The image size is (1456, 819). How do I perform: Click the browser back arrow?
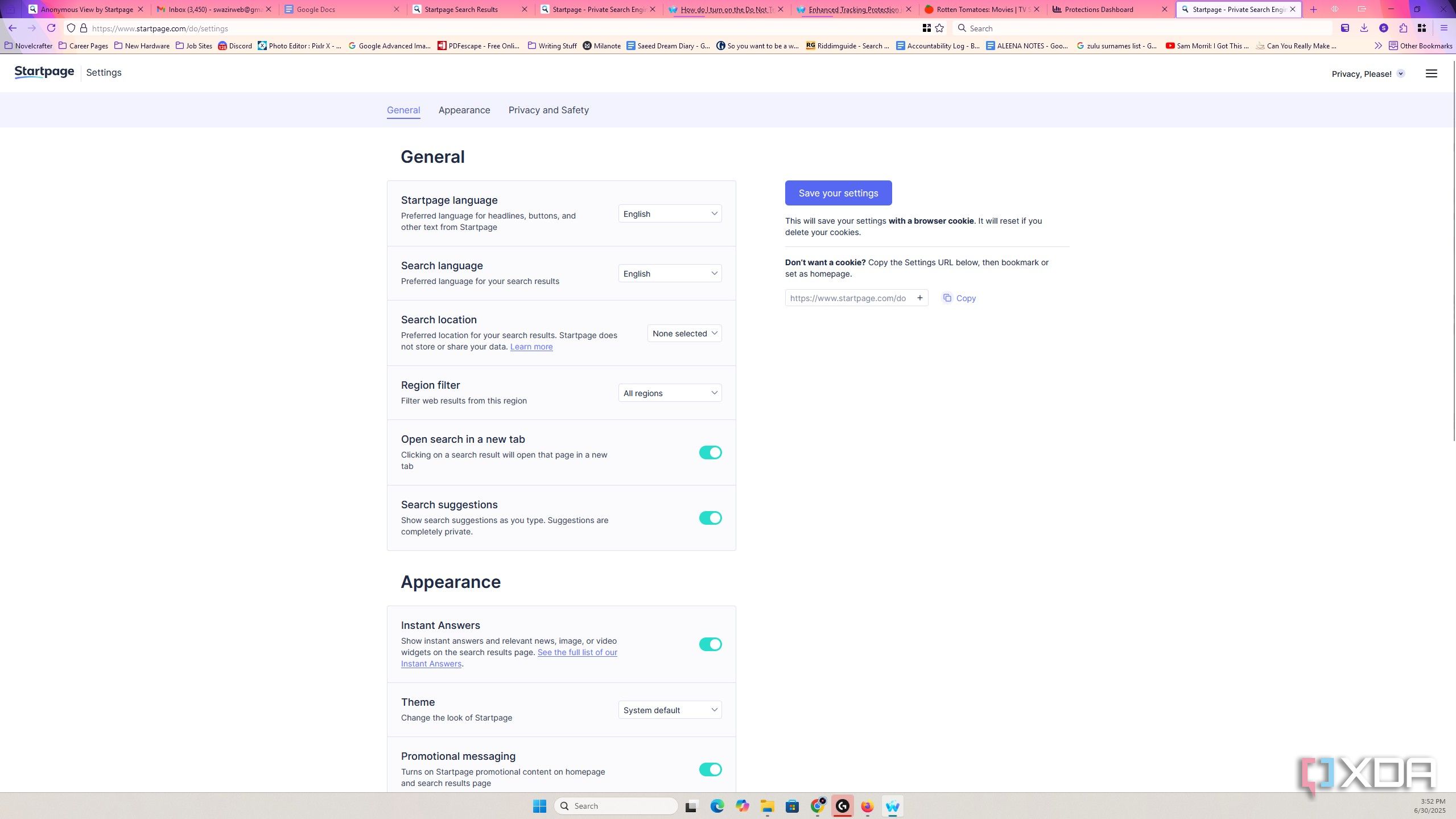[x=13, y=28]
